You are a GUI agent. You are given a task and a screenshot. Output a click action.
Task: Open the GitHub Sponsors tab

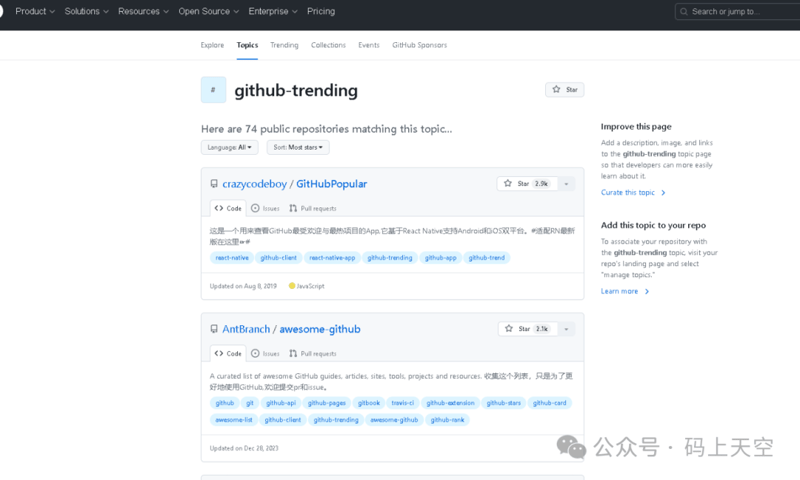tap(419, 45)
